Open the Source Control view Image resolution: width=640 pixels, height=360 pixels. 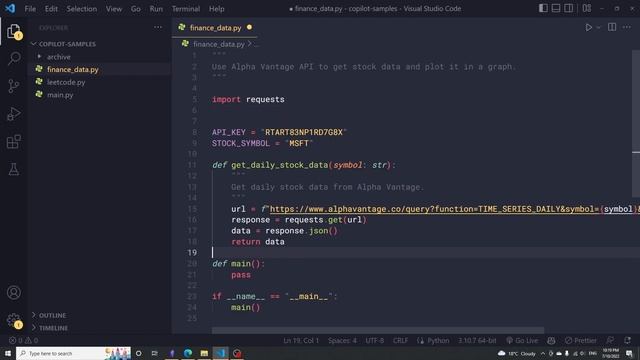[14, 86]
